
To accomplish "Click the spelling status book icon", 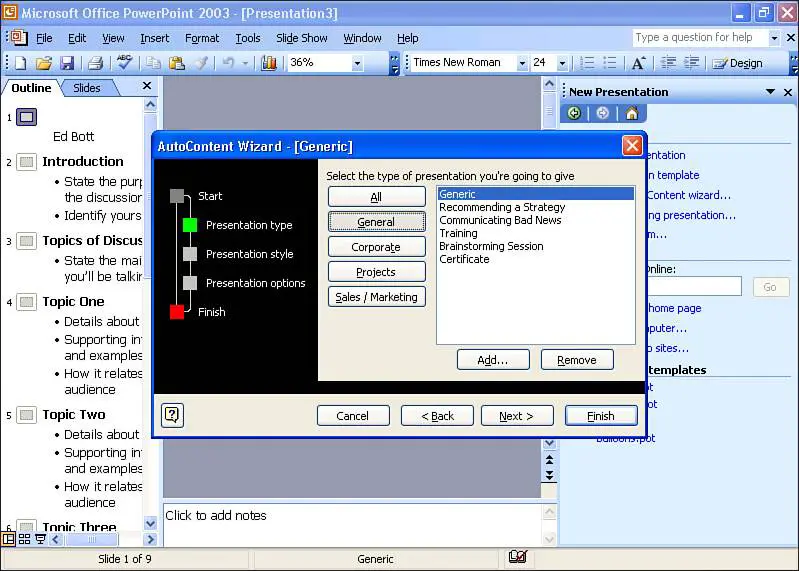I will tap(518, 557).
